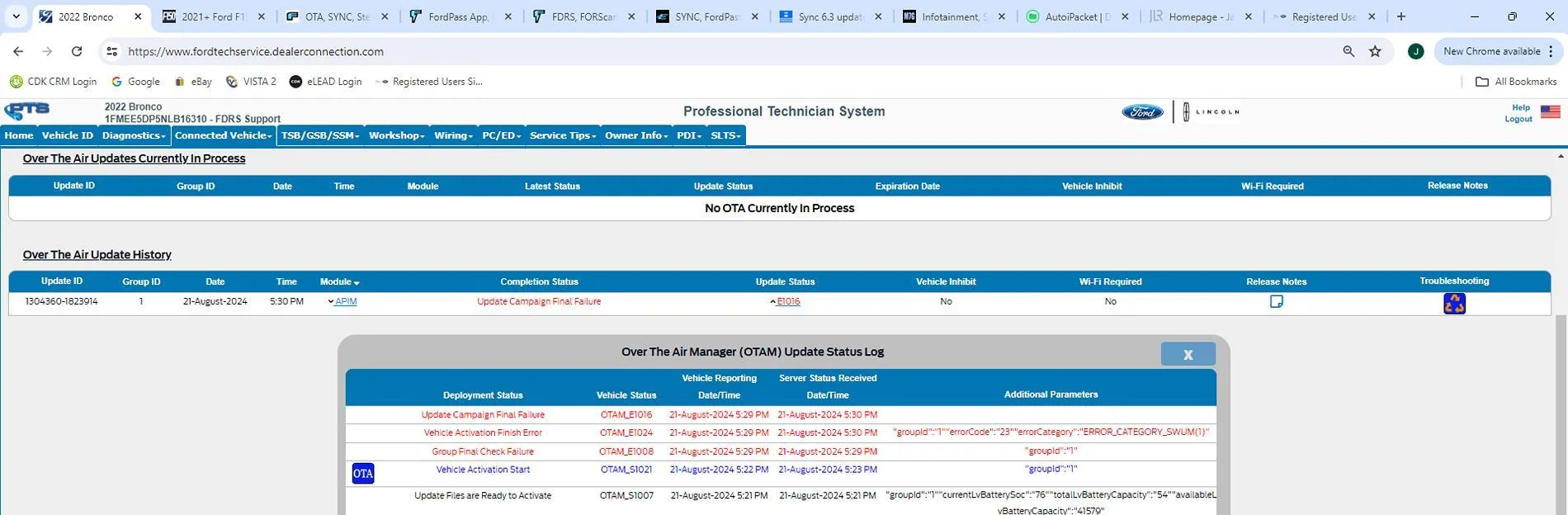The height and width of the screenshot is (515, 1568).
Task: Reload the page with the refresh icon
Action: (77, 51)
